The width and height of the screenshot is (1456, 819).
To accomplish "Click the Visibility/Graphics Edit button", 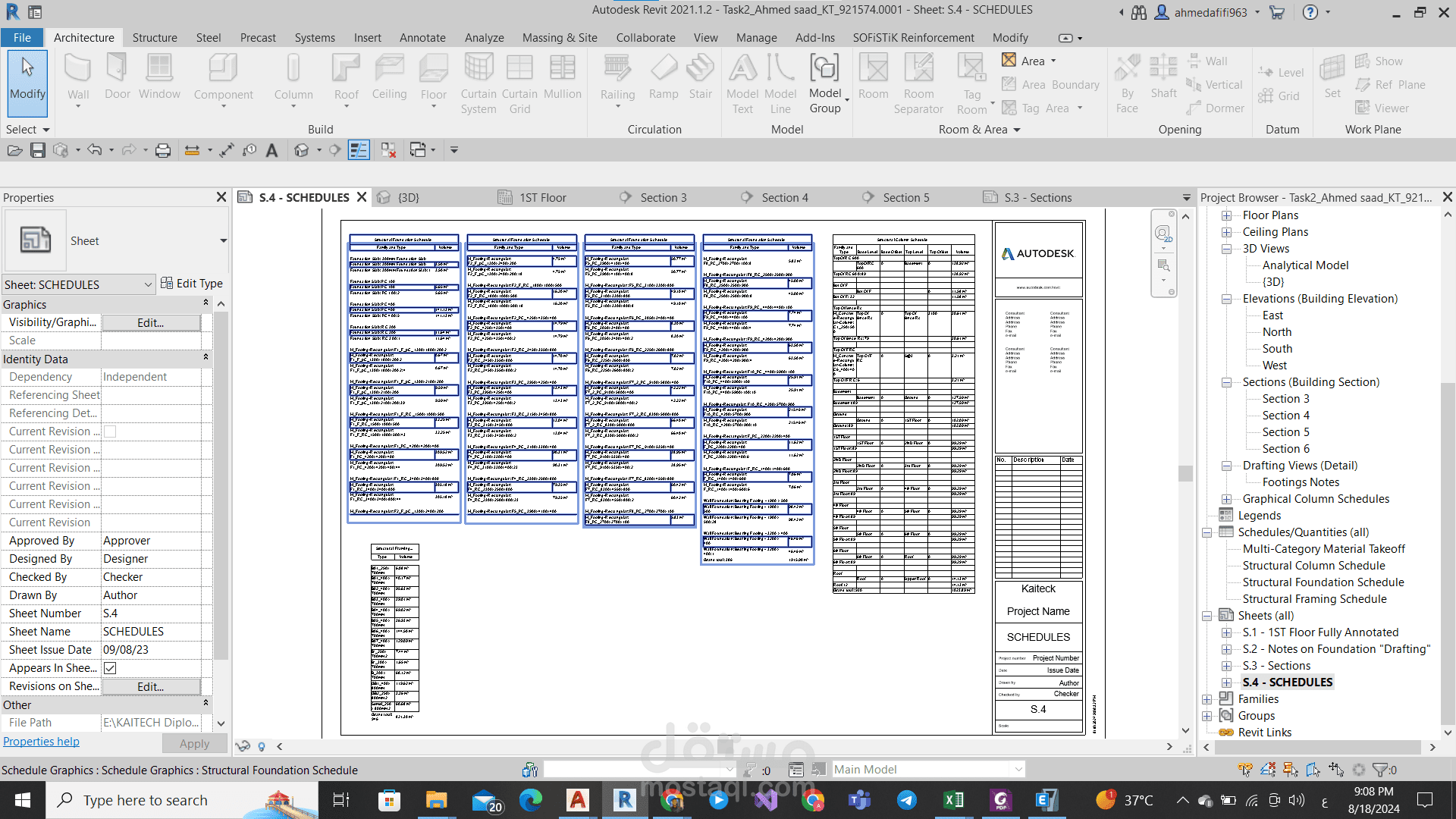I will click(x=150, y=323).
